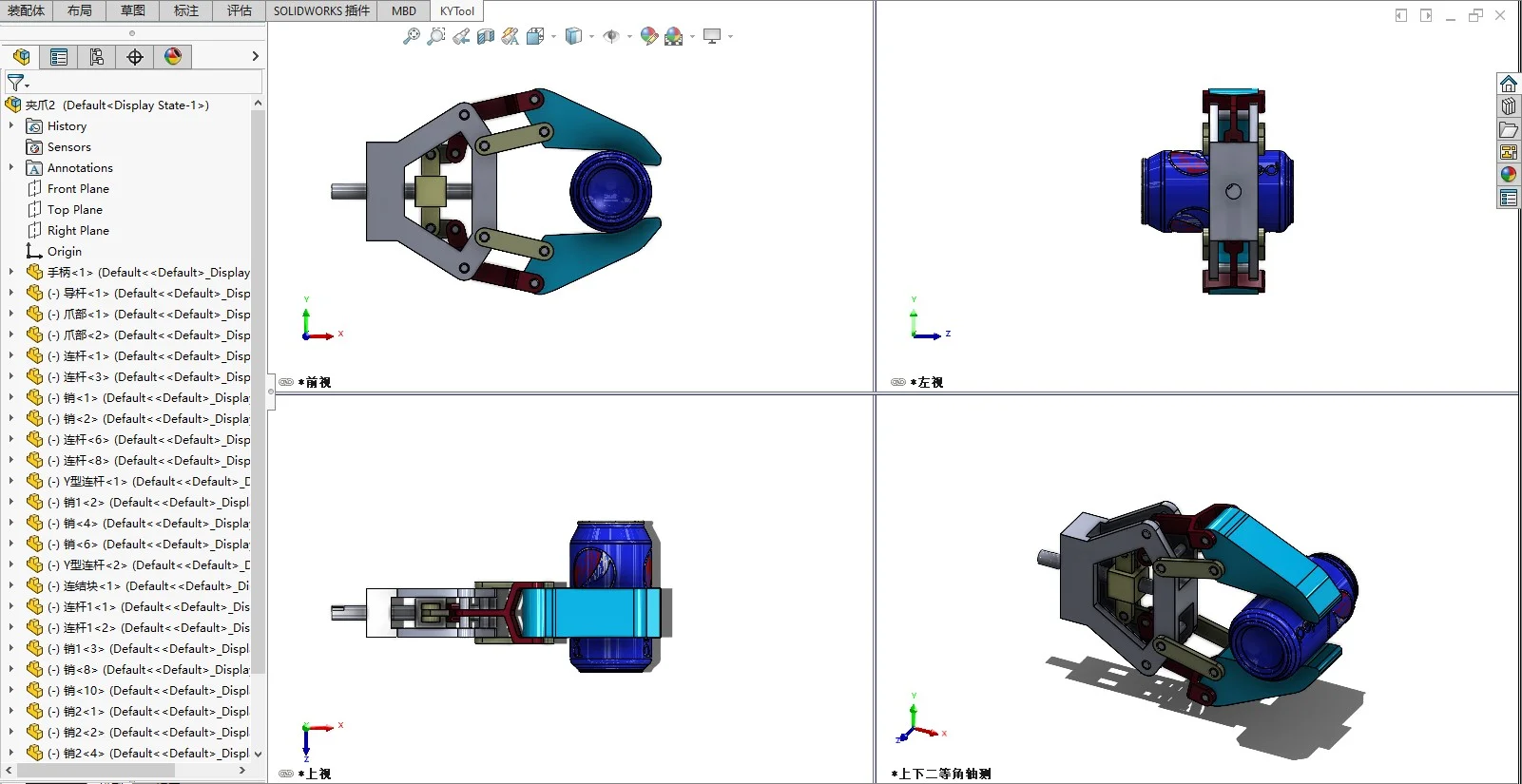This screenshot has height=784, width=1522.
Task: Open the 评估 ribbon tab
Action: [x=240, y=10]
